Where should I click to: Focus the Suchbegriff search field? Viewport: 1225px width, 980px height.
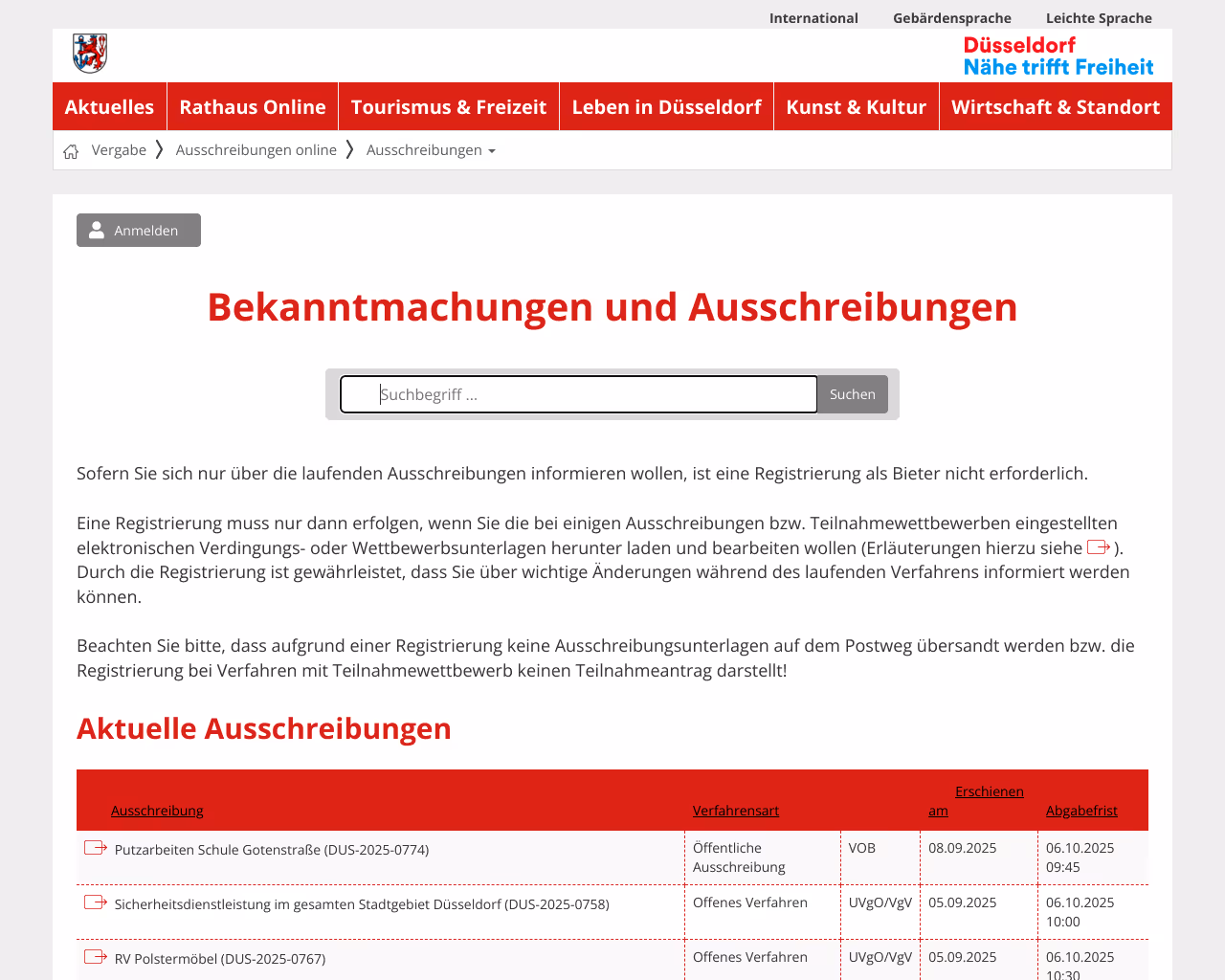tap(579, 394)
